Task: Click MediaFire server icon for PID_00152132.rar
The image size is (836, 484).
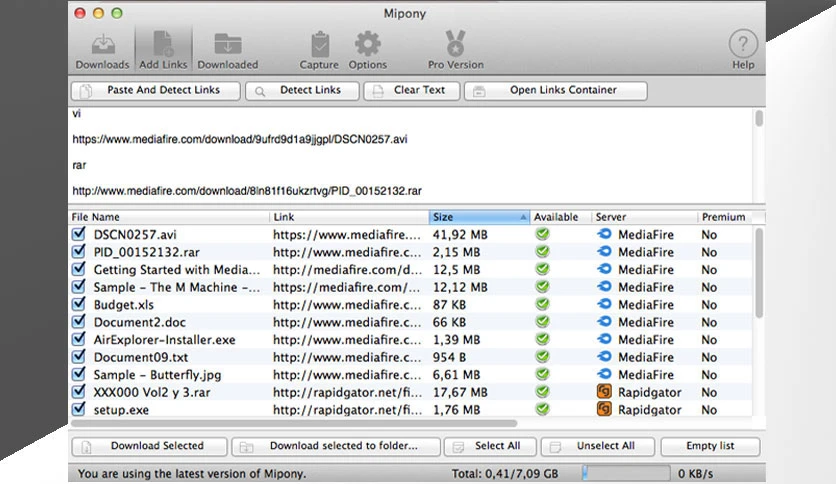Action: coord(604,251)
